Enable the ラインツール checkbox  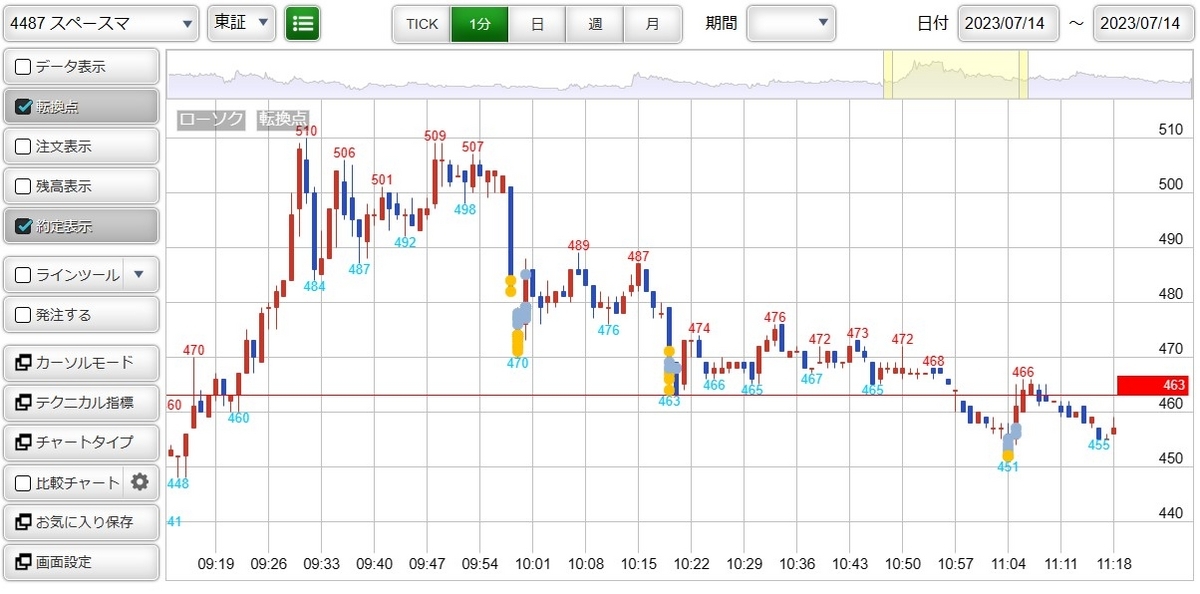coord(24,275)
